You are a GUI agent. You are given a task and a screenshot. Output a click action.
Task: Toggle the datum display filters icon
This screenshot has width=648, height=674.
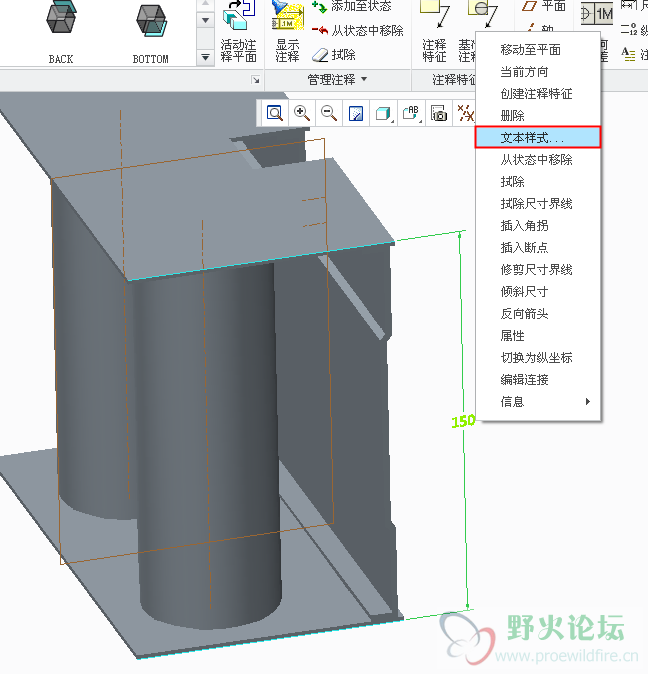465,113
